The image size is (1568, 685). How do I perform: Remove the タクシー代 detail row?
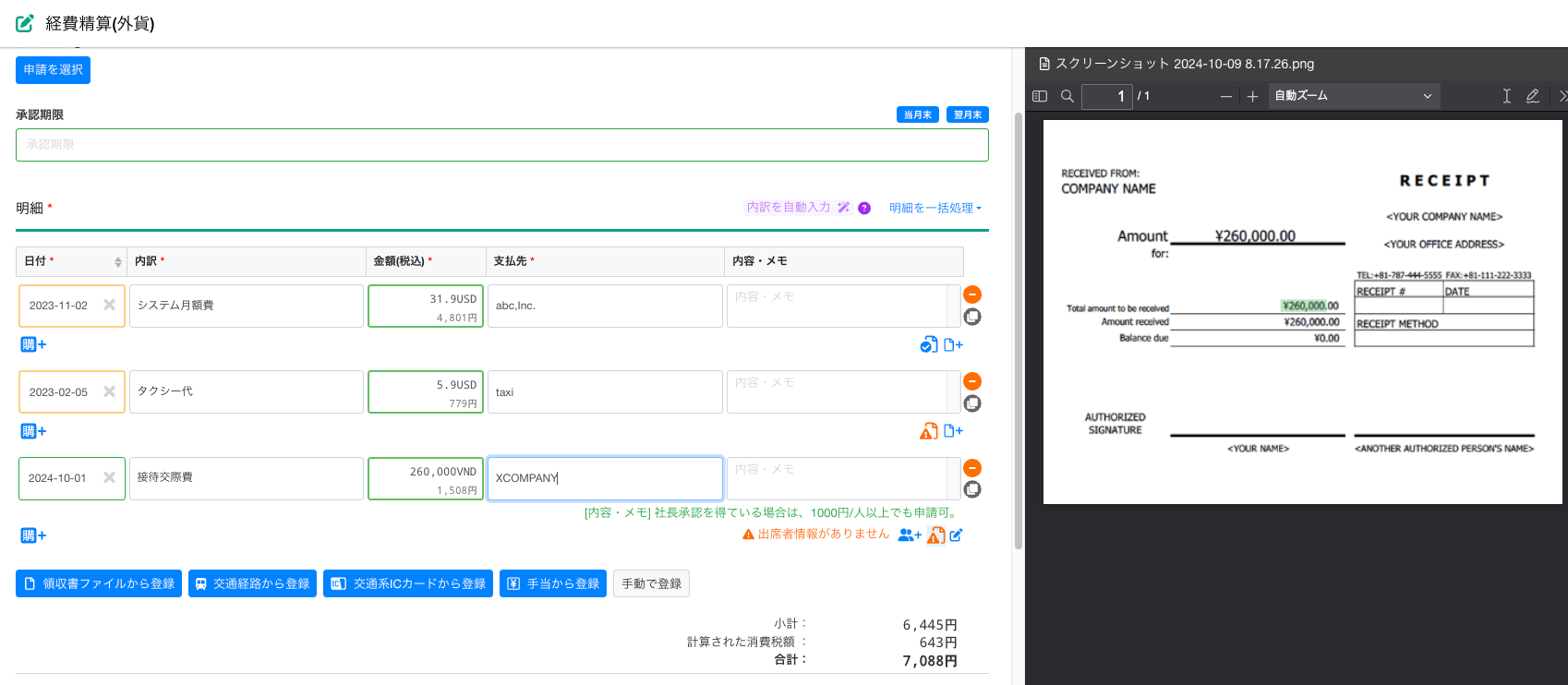pyautogui.click(x=972, y=381)
